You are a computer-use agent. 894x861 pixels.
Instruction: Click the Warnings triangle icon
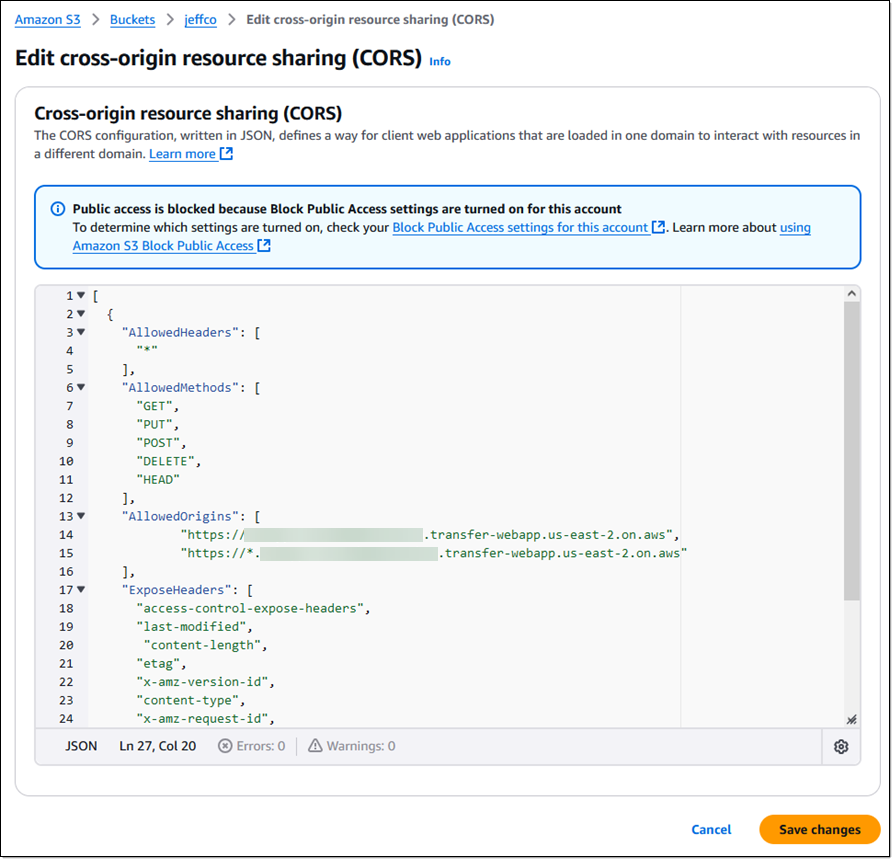pos(315,746)
